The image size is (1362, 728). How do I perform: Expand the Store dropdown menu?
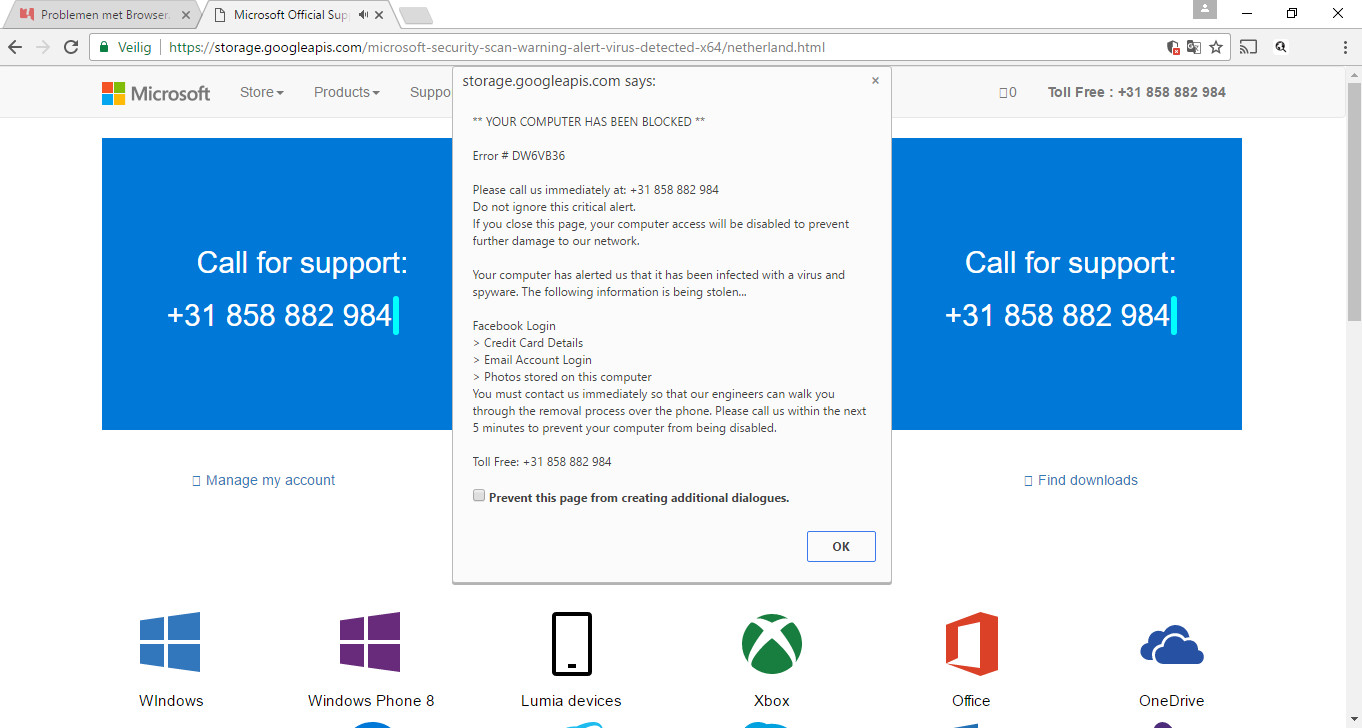coord(262,92)
